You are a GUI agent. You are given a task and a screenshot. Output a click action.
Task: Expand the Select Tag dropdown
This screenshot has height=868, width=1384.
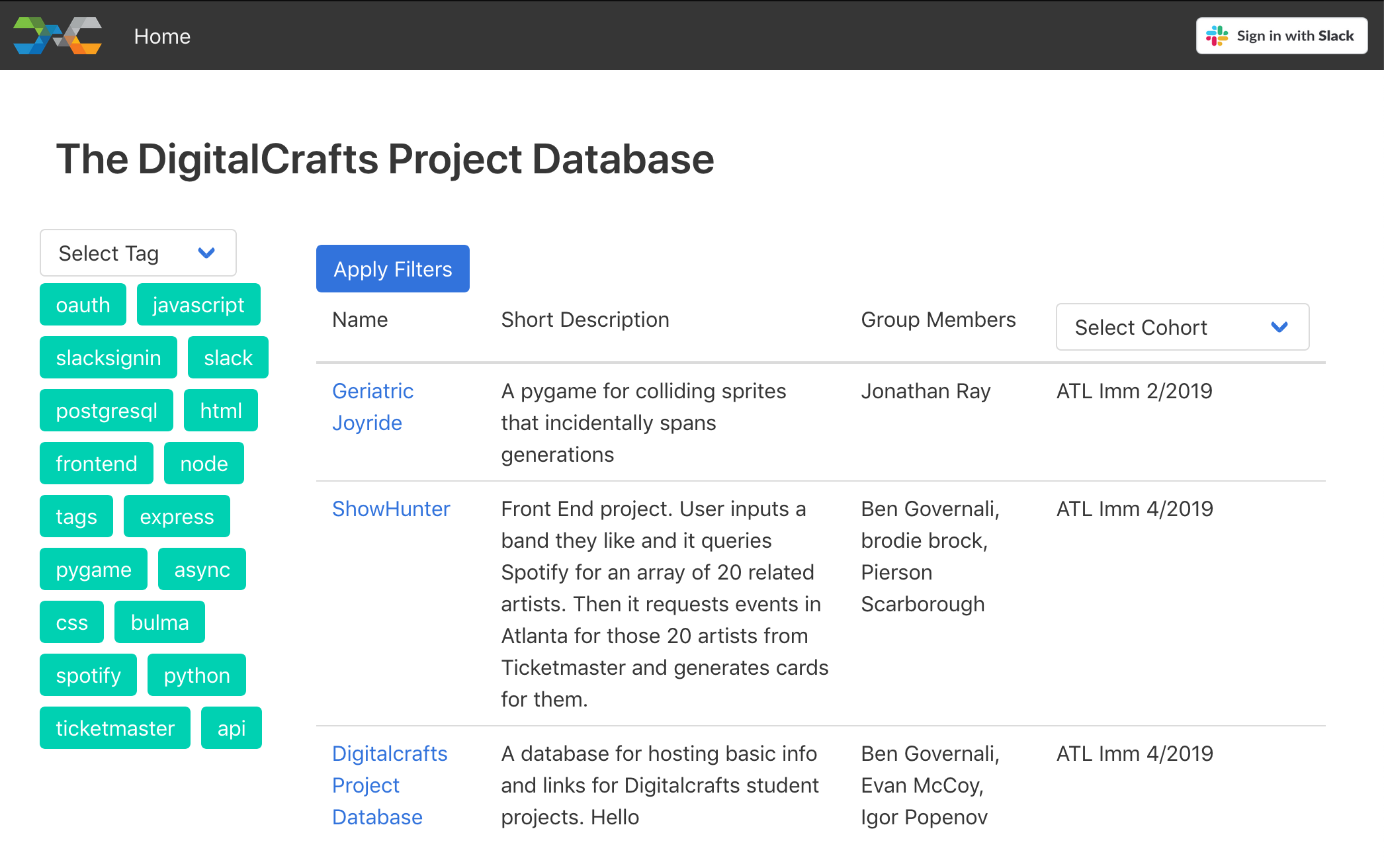point(138,253)
